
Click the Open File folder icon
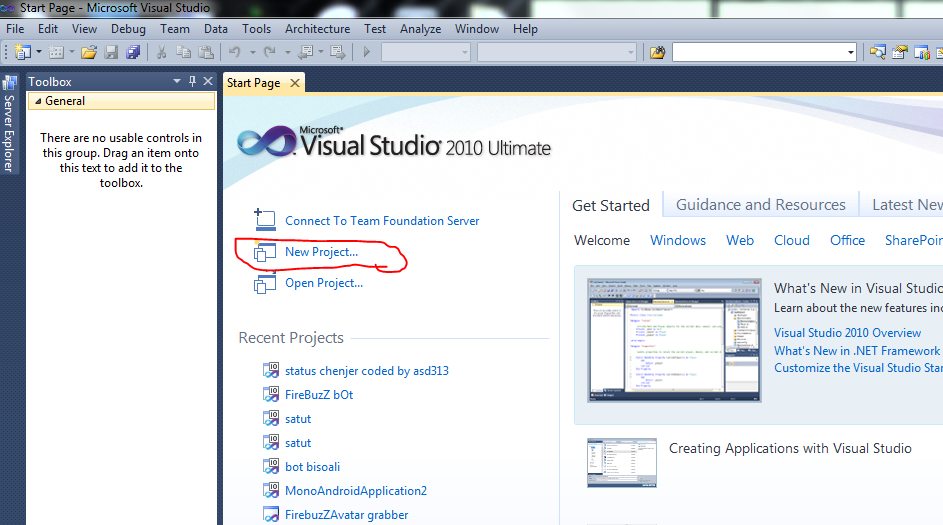pos(89,52)
